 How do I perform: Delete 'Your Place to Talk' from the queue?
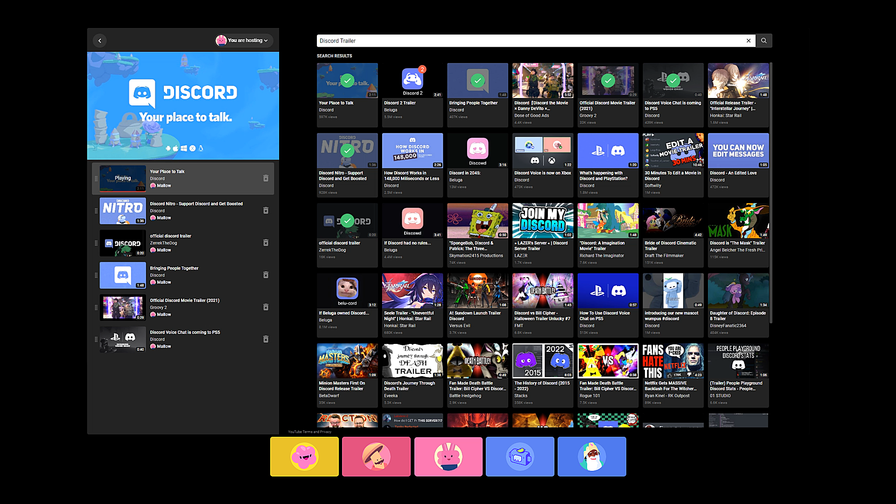(266, 178)
